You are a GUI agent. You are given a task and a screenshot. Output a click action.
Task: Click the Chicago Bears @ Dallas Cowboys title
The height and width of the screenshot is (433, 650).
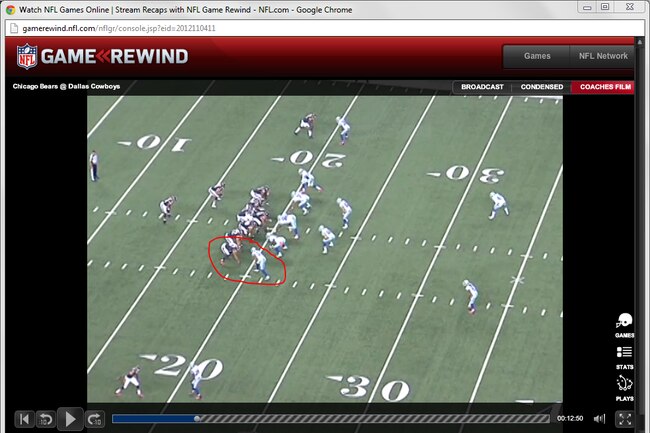[x=66, y=86]
